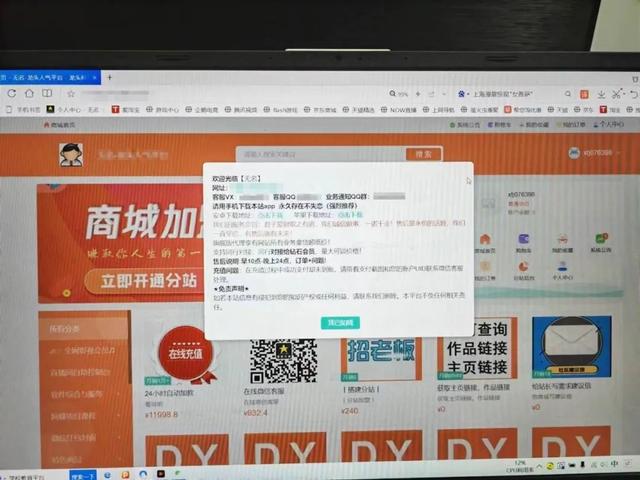Open the 商城首页 link in top site bar
The image size is (640, 480).
click(59, 125)
